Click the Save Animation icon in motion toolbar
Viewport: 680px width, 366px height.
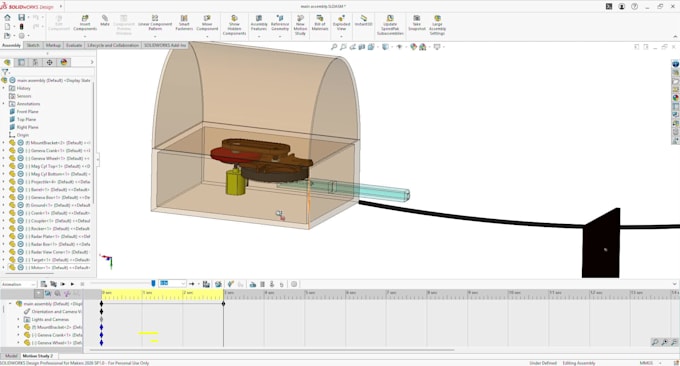click(206, 284)
